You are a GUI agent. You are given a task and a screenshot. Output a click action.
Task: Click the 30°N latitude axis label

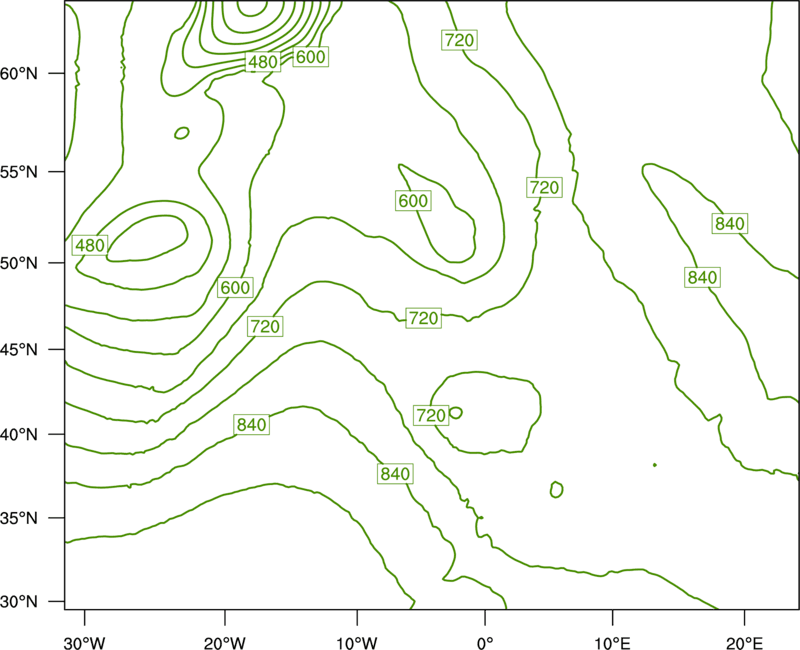[x=19, y=602]
